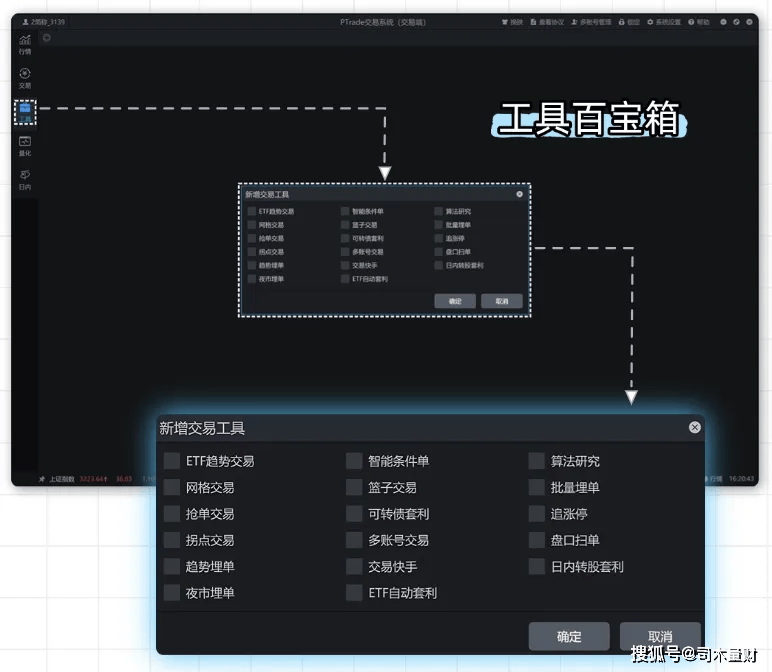Image resolution: width=772 pixels, height=672 pixels.
Task: Open the 量化 quant section in sidebar
Action: [x=25, y=146]
